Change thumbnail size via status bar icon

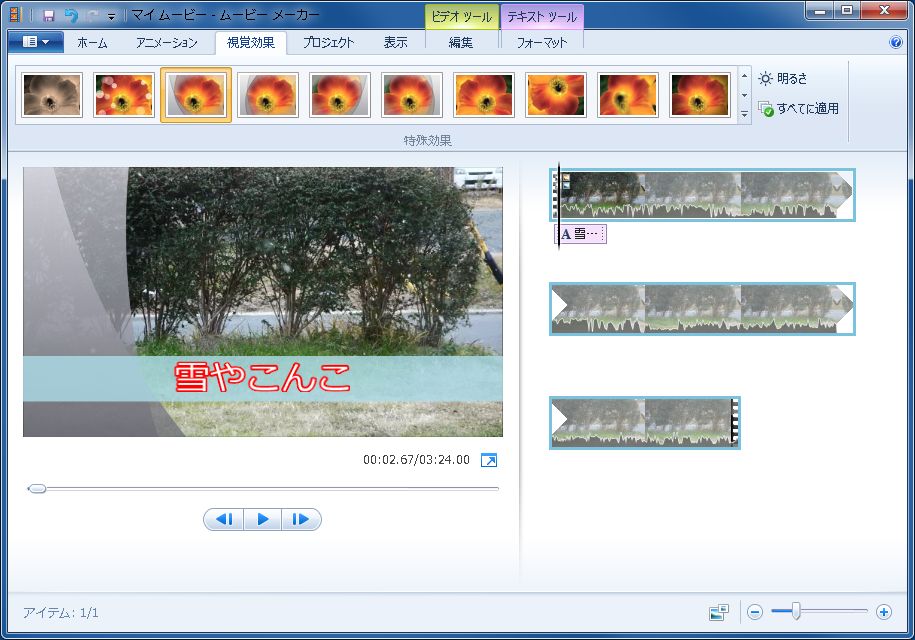(x=718, y=611)
